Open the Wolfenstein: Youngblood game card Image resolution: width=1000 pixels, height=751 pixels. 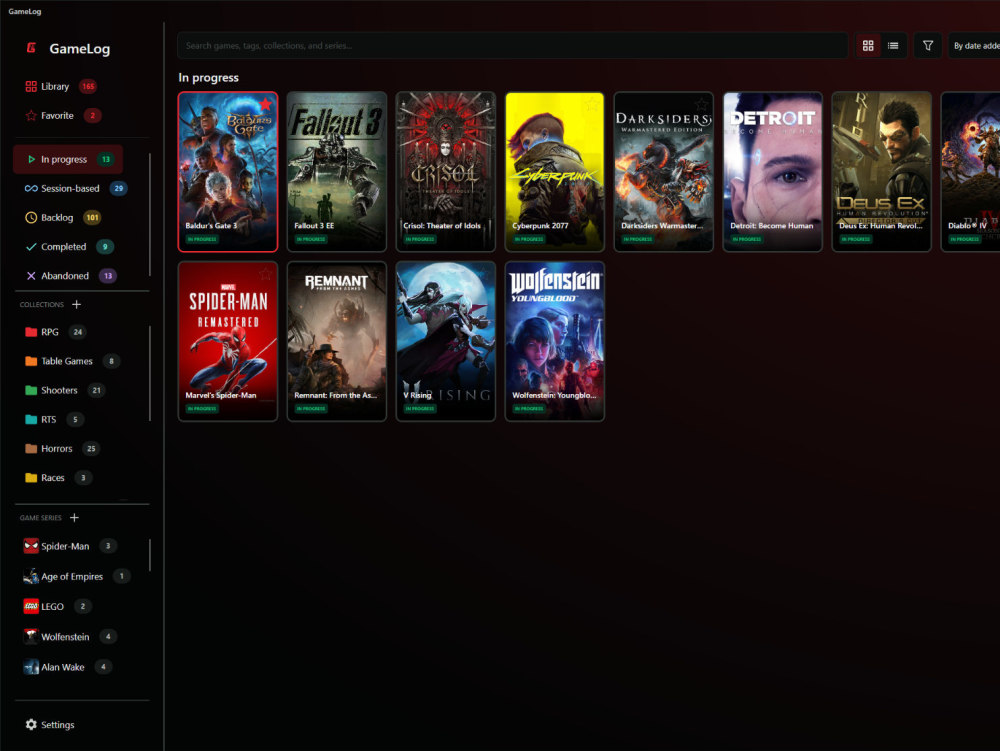(555, 341)
